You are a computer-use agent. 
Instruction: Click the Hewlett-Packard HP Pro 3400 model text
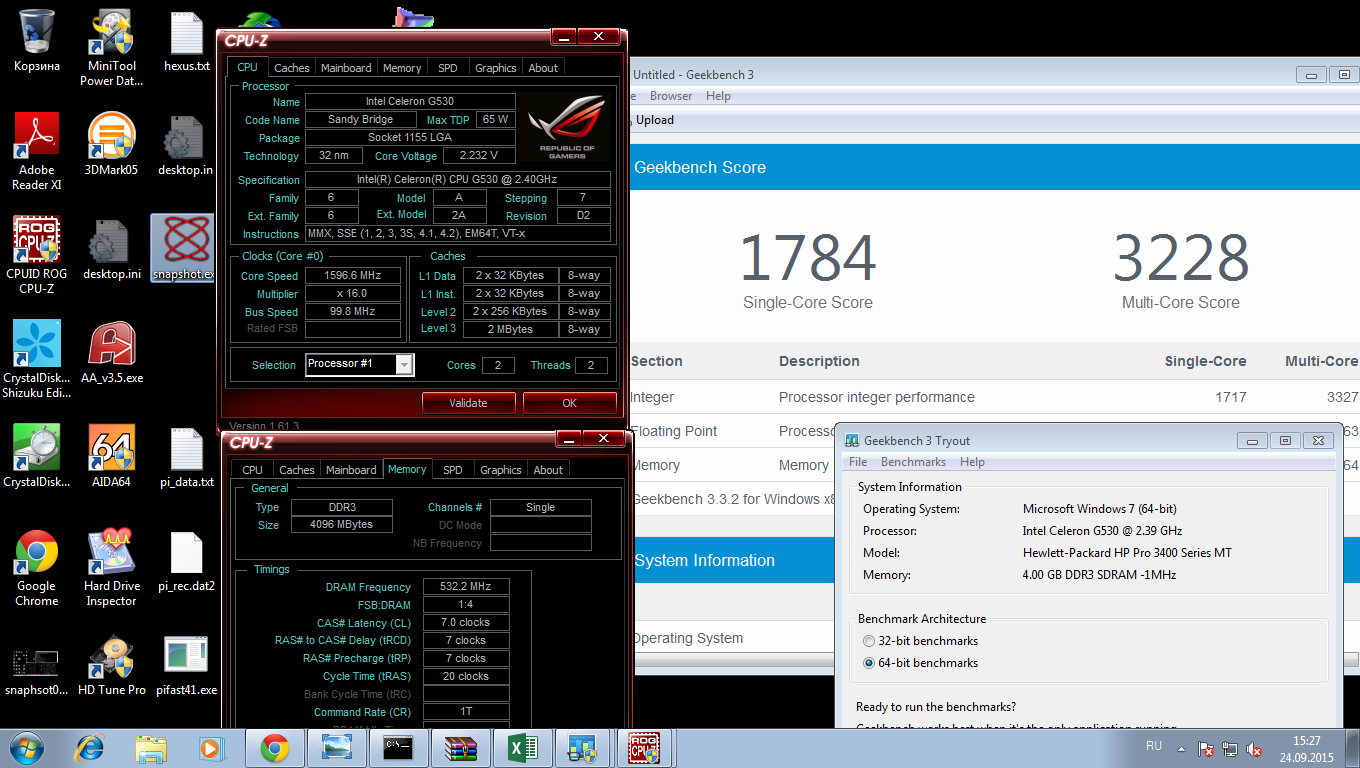pyautogui.click(x=1127, y=553)
